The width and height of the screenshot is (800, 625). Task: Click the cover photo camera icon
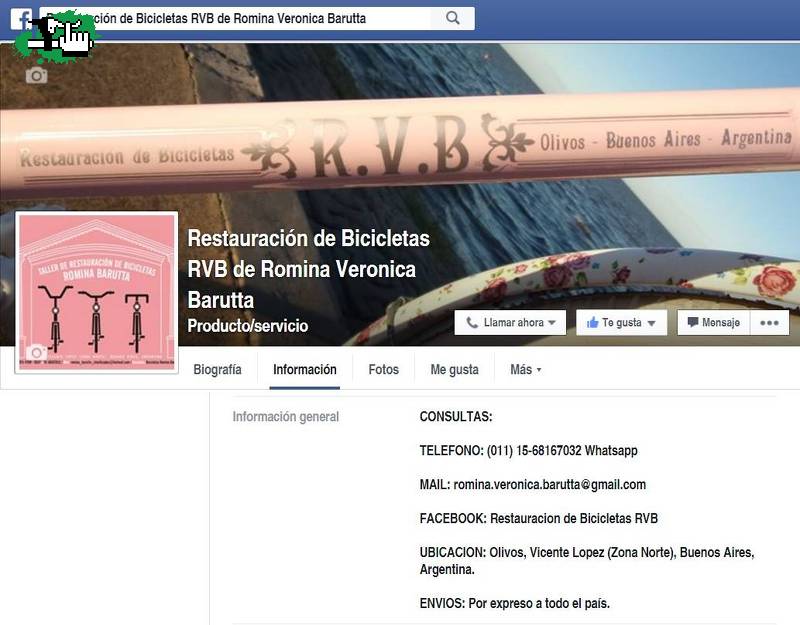[36, 76]
